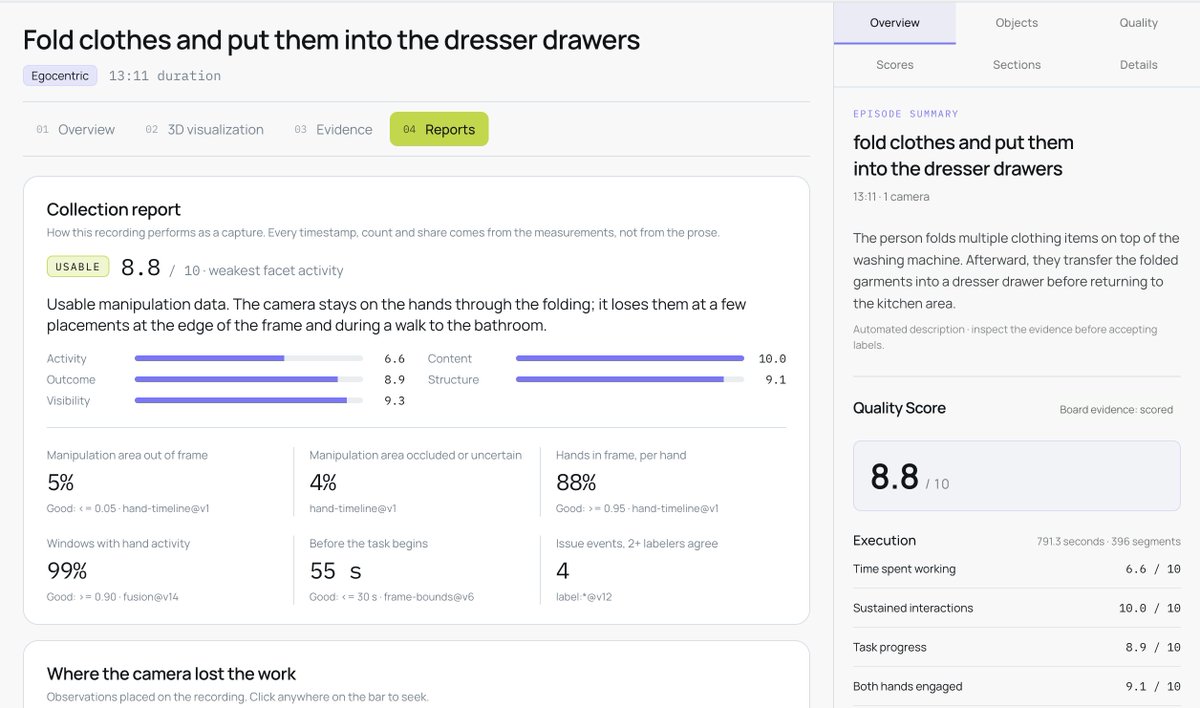Open the Scores side tab
Viewport: 1200px width, 708px height.
click(895, 65)
